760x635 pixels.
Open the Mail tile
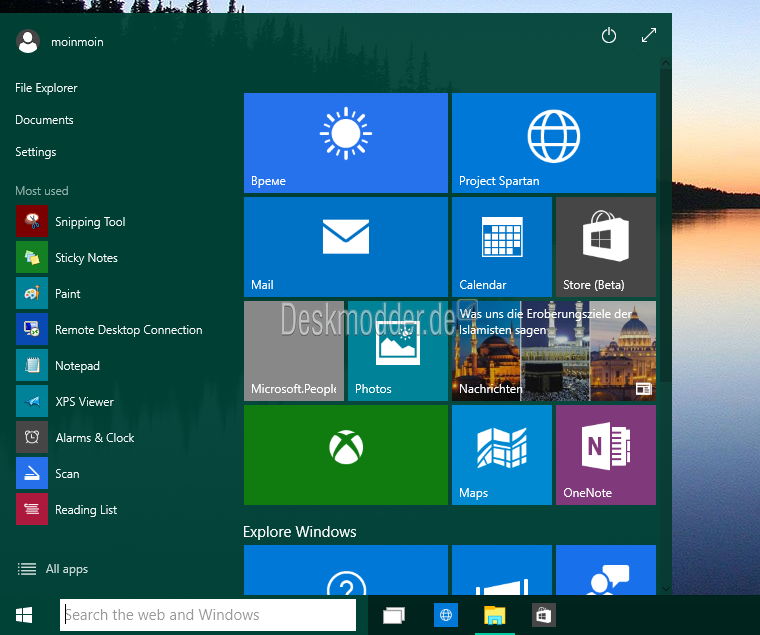click(x=346, y=247)
